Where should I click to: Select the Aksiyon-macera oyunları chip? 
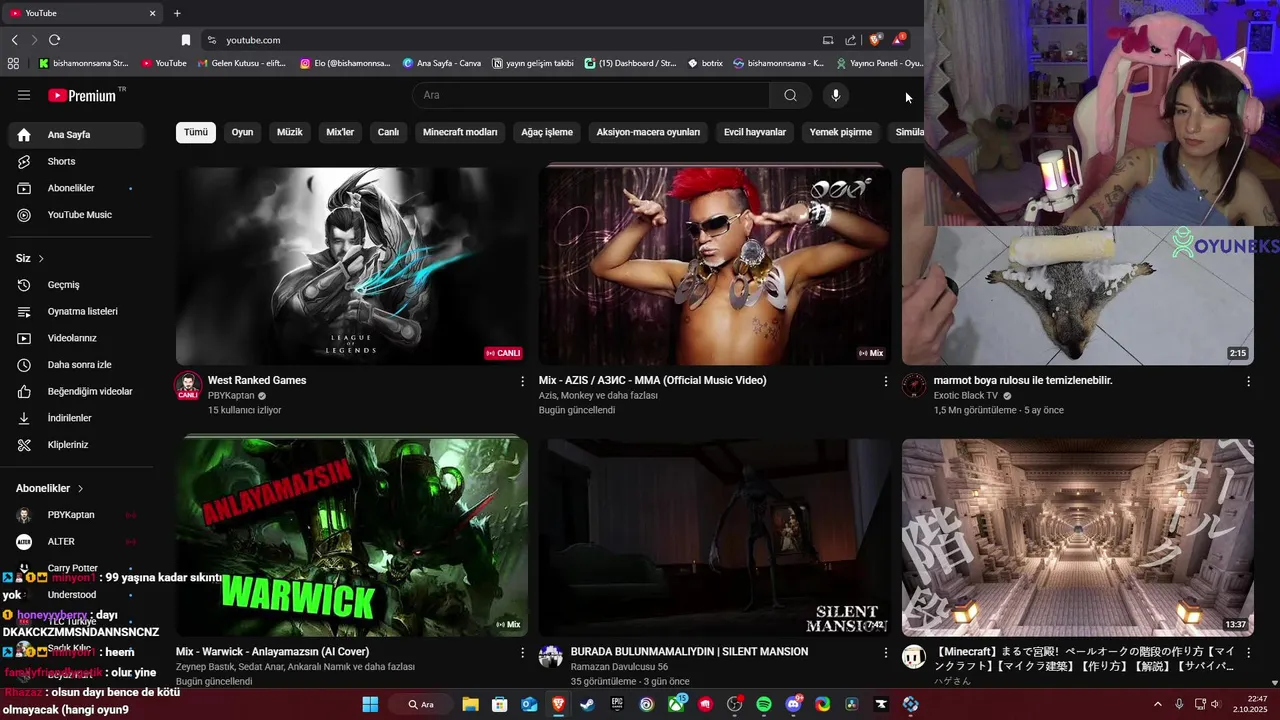[648, 132]
